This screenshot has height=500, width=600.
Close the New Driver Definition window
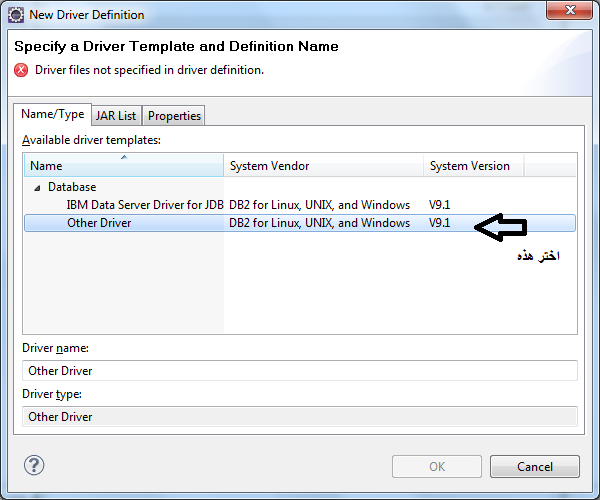569,10
